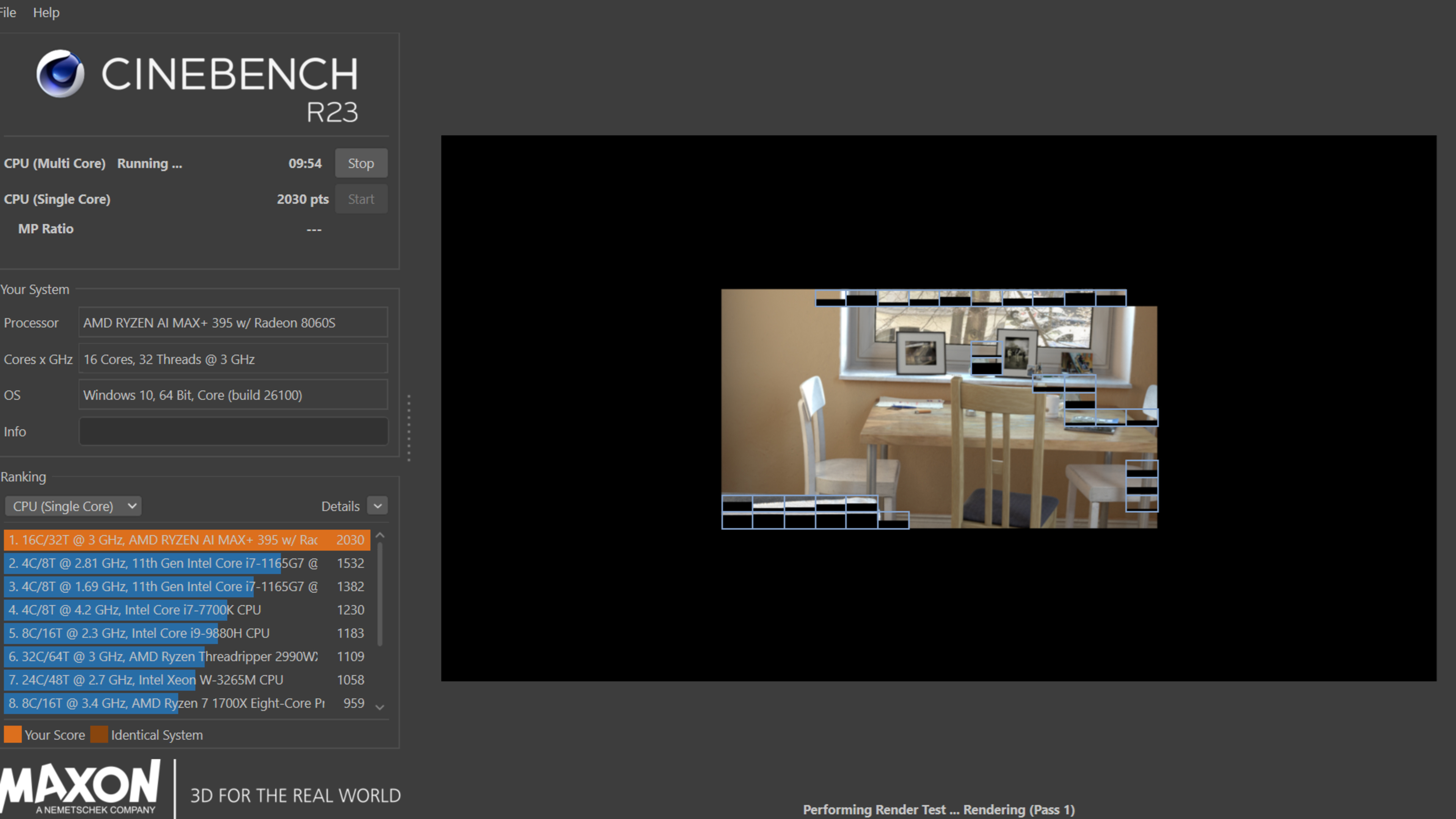
Task: Click the orange Your Score swatch
Action: click(13, 735)
